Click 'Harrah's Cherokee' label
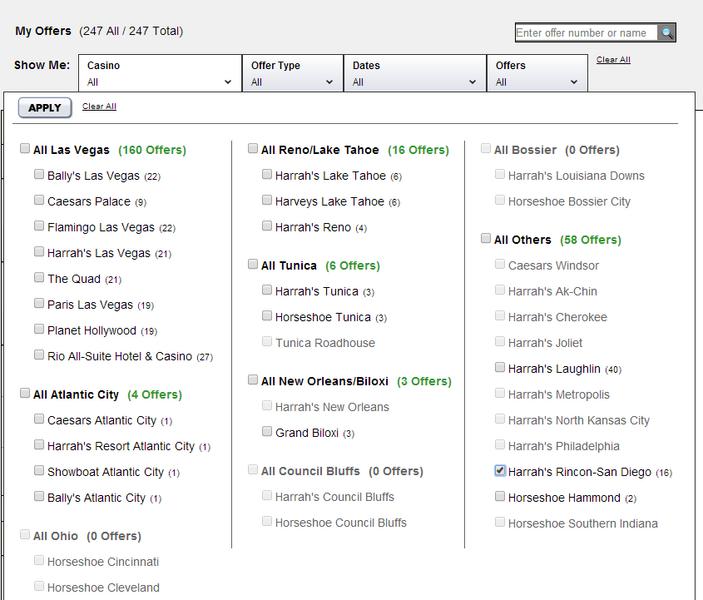The height and width of the screenshot is (600, 703). coord(557,317)
